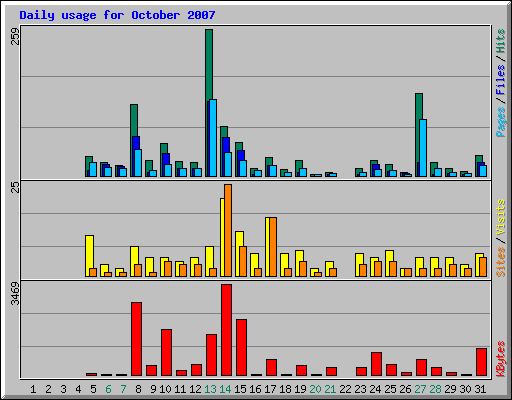Click green weekend day label 27
The image size is (512, 400).
[x=420, y=389]
